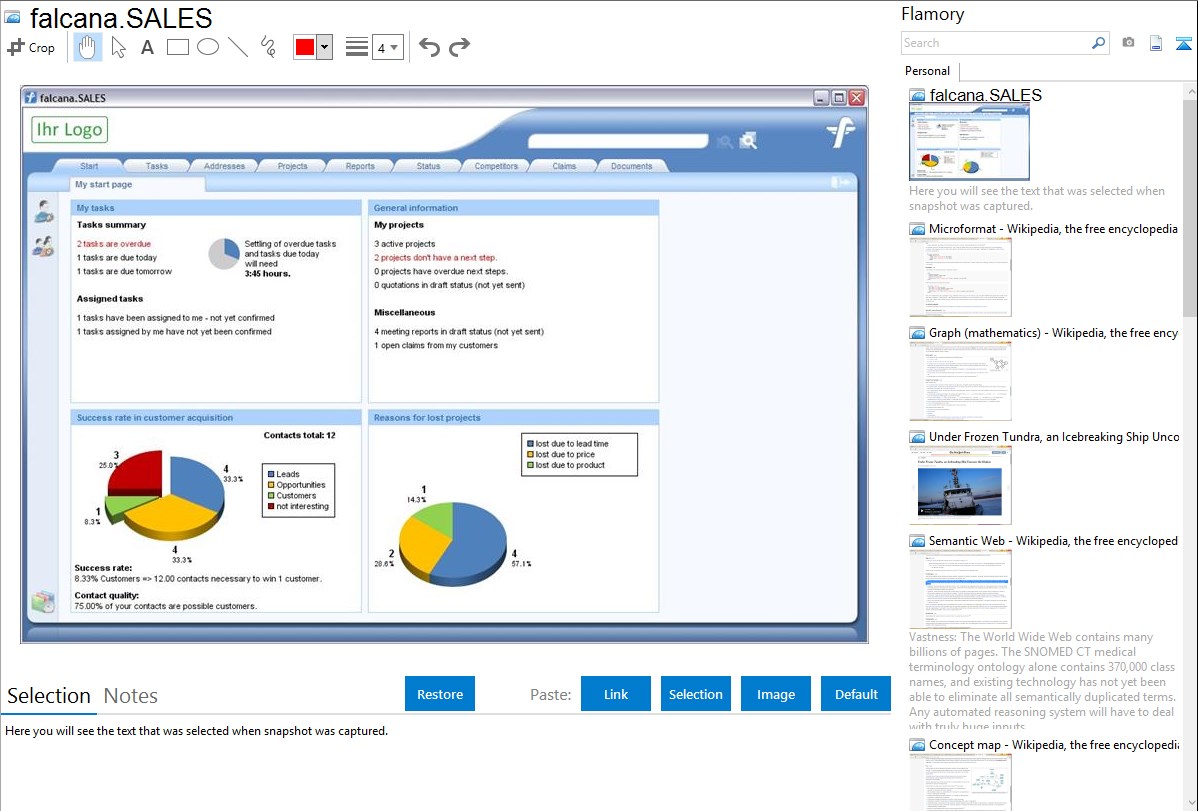Redo the last undone edit
Image resolution: width=1198 pixels, height=811 pixels.
(x=460, y=47)
